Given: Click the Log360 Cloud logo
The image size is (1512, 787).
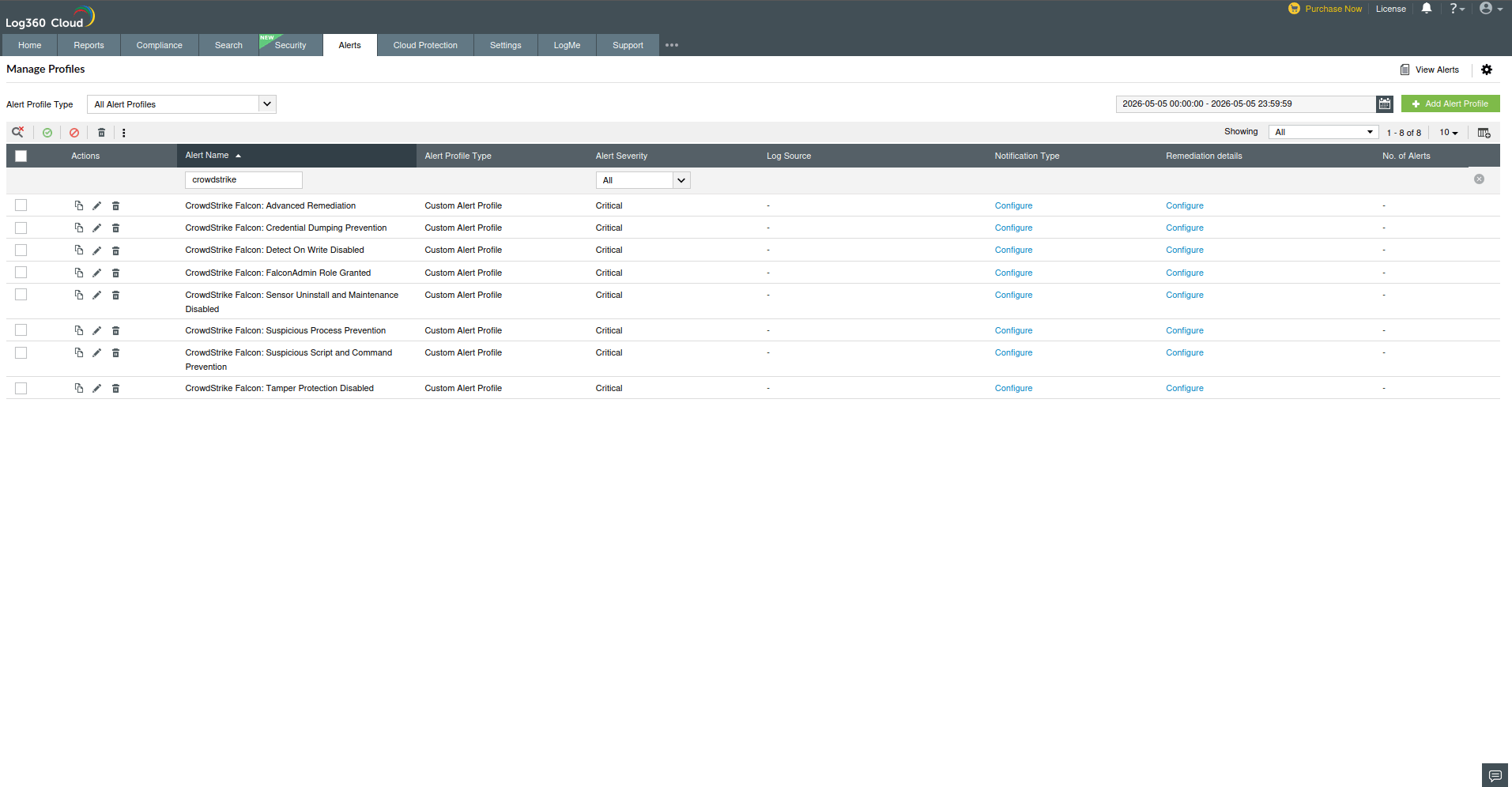Looking at the screenshot, I should (50, 17).
